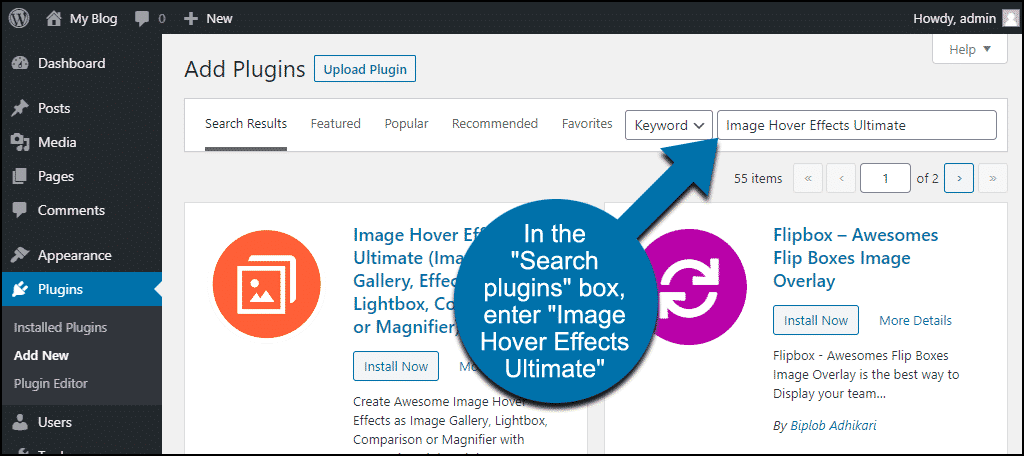Switch to the Popular tab
Viewport: 1024px width, 456px height.
click(406, 123)
